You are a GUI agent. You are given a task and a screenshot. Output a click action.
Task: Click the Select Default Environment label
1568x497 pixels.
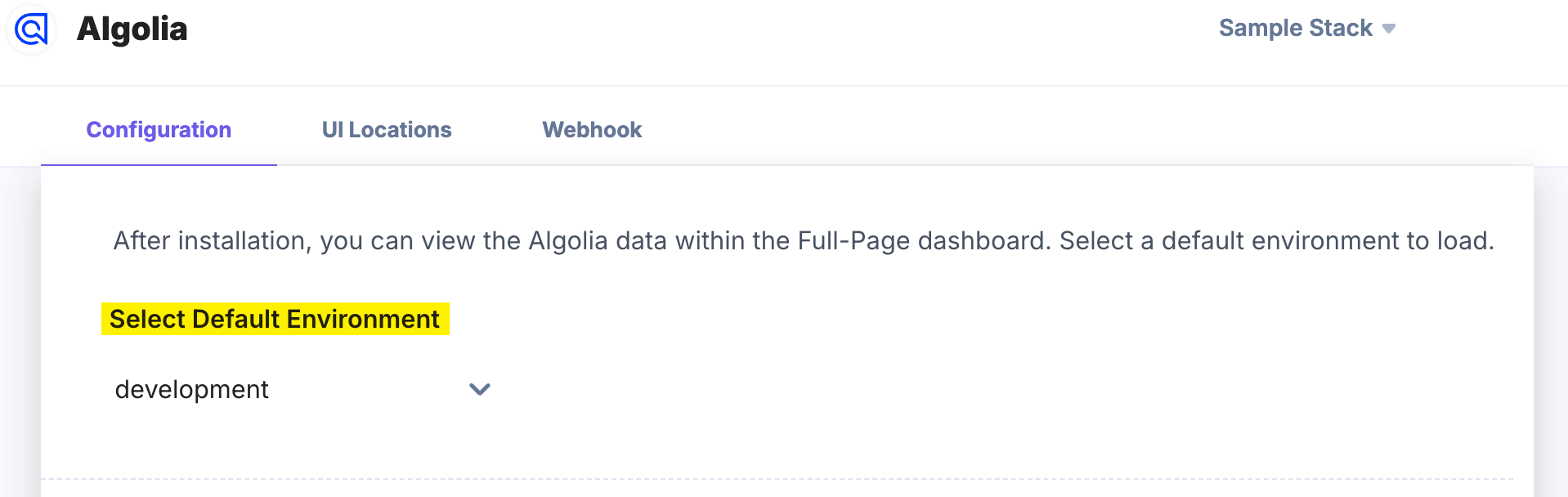click(274, 319)
